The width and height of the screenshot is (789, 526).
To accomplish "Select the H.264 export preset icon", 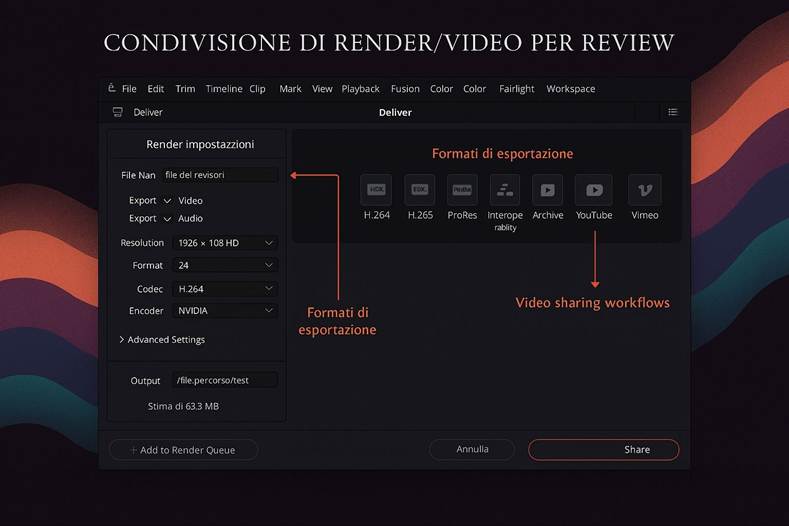I will point(376,190).
